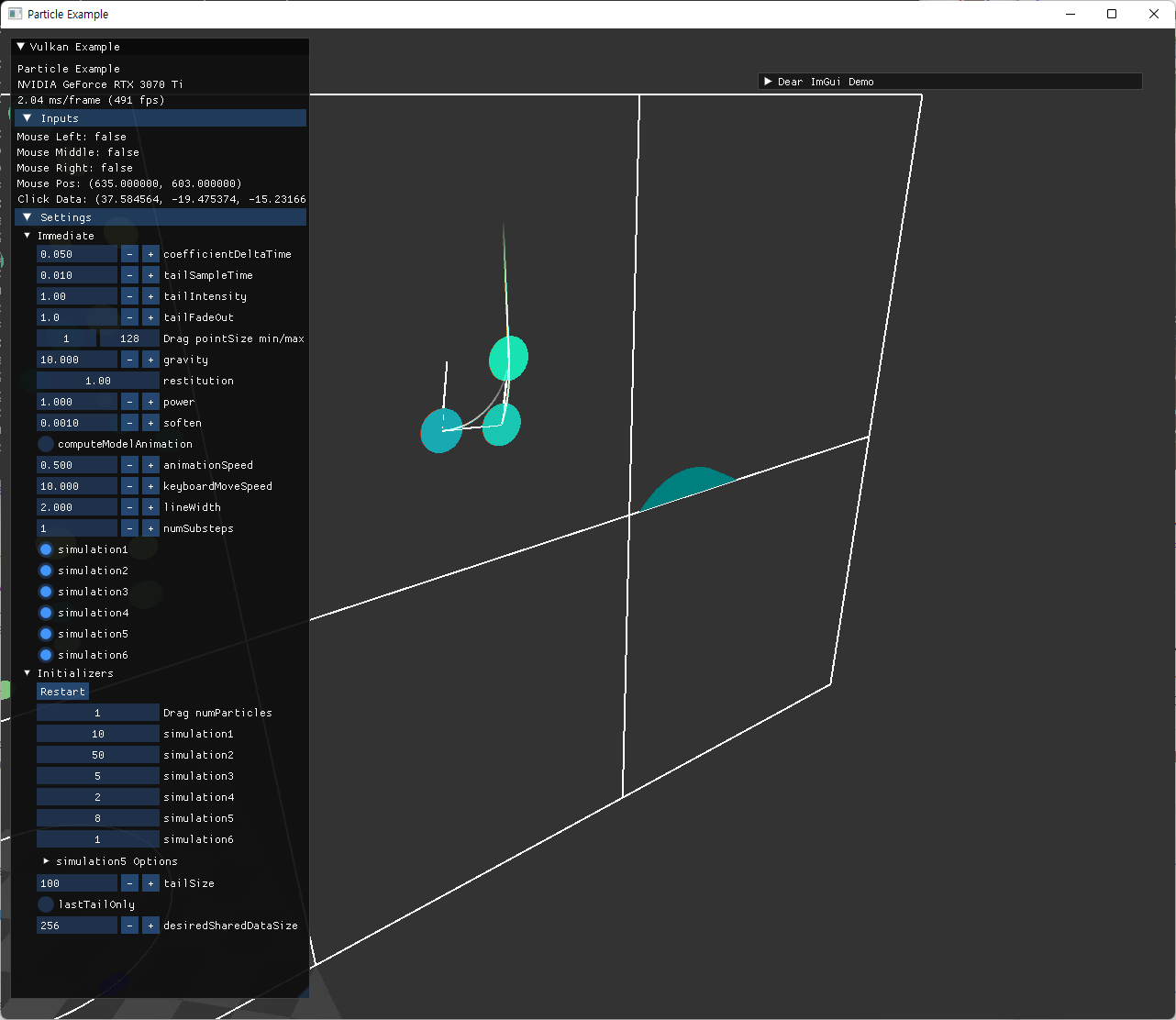1176x1020 pixels.
Task: Toggle simulation4 checkbox
Action: tap(45, 613)
